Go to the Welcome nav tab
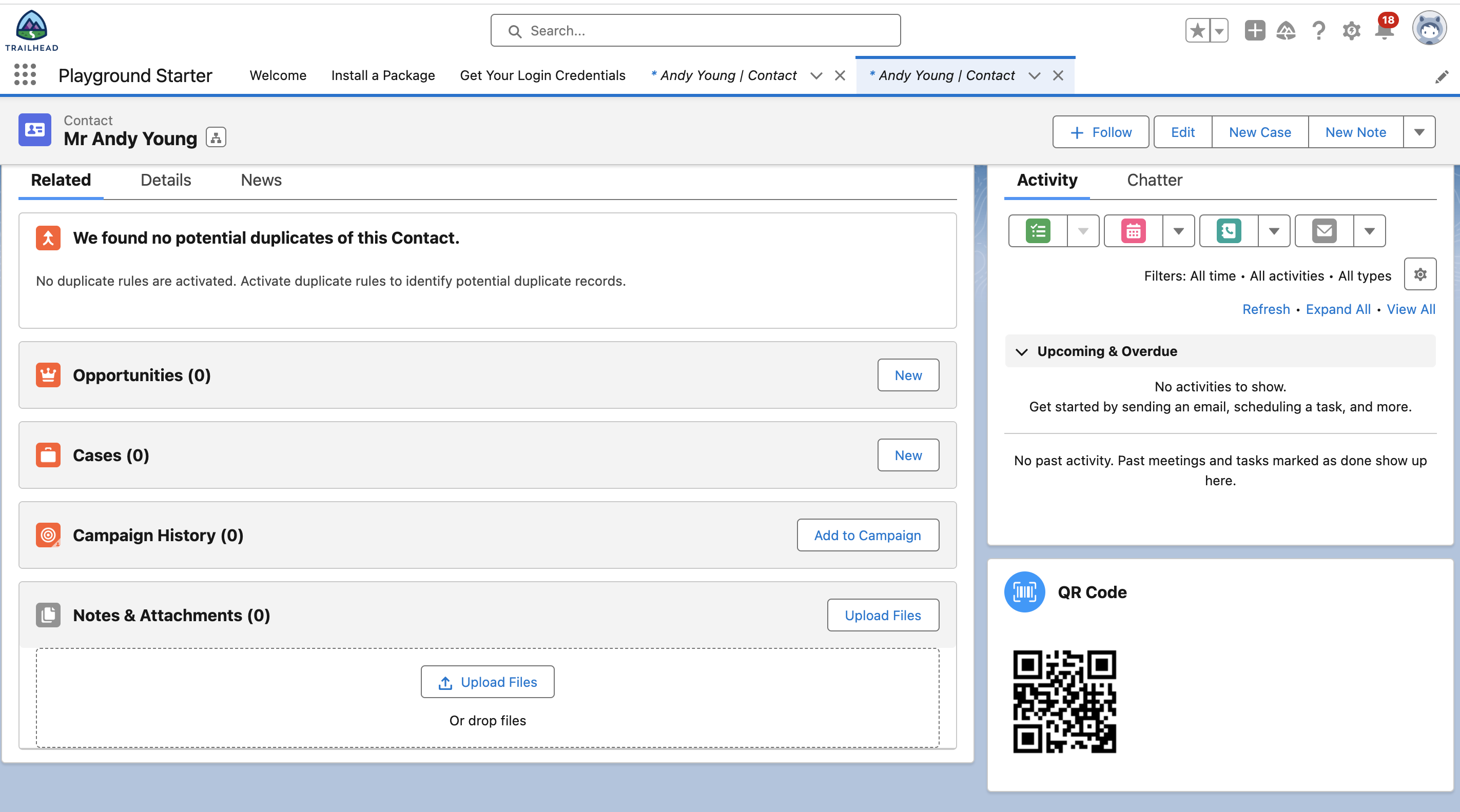 coord(278,75)
